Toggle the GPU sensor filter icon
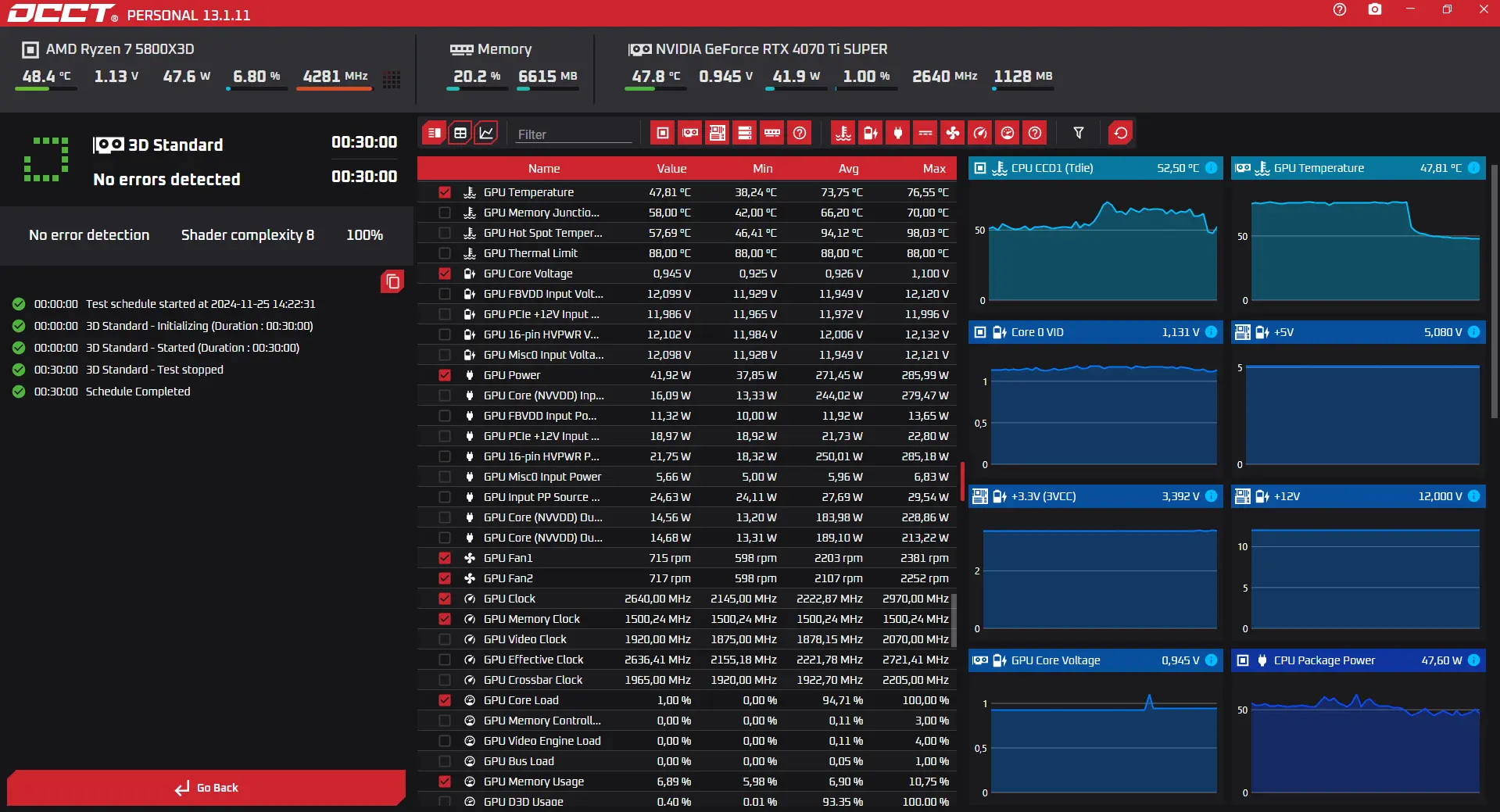Screen dimensions: 1500x812 (x=690, y=133)
